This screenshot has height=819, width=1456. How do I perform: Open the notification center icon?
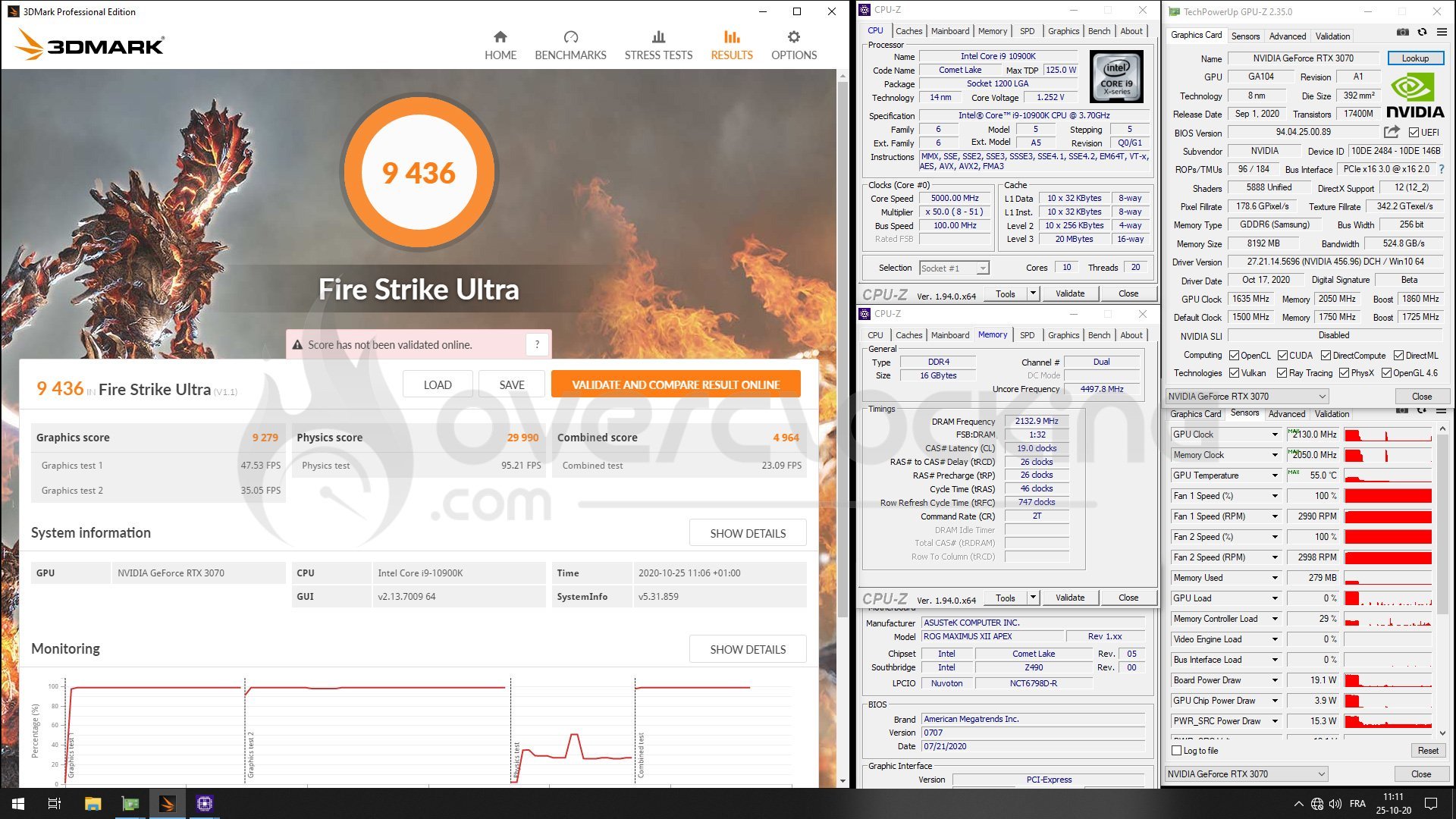[1431, 804]
